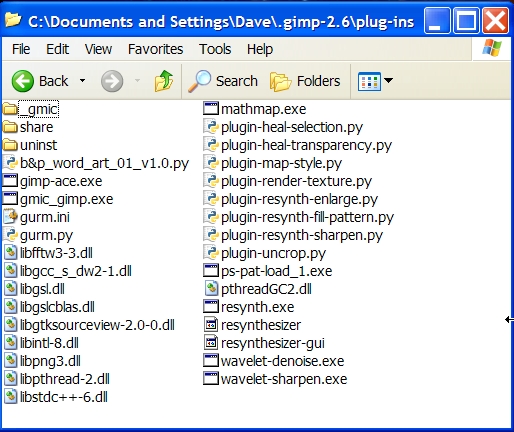Select file name plugin-uncrop.py

tap(273, 254)
